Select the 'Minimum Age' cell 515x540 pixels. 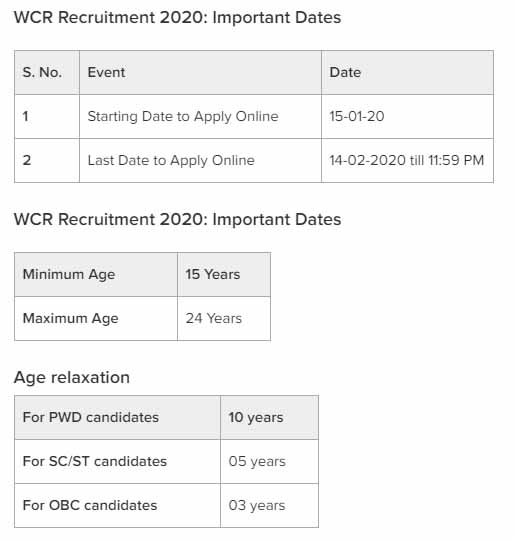96,275
